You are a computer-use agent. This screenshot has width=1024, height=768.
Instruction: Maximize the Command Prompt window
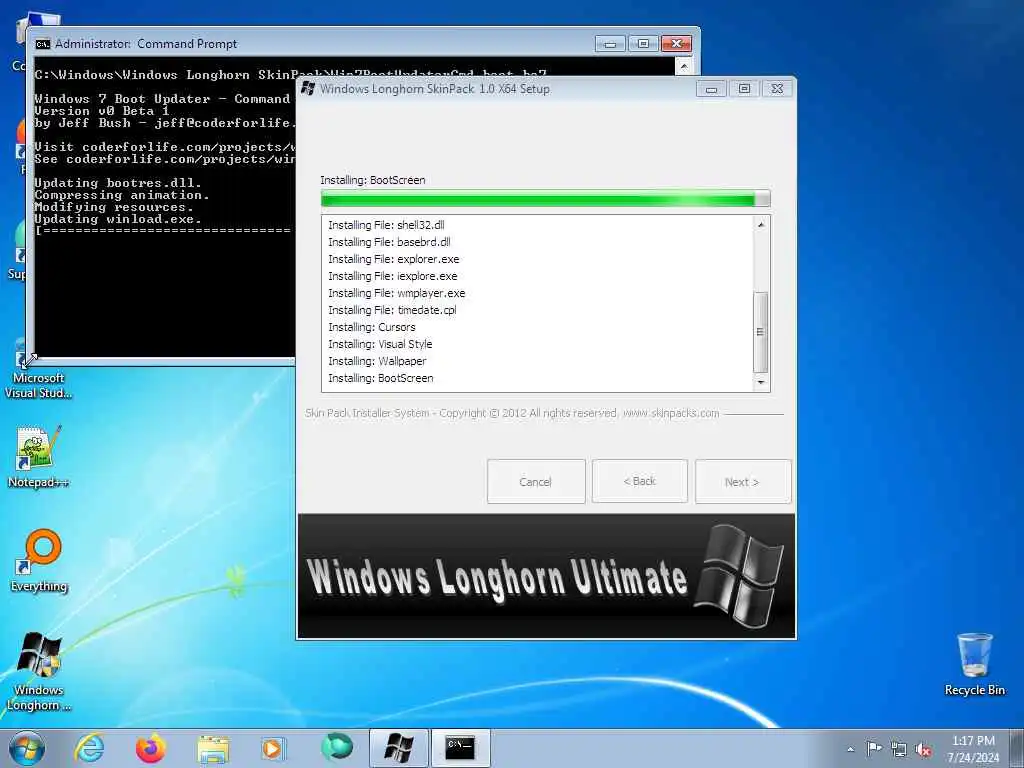click(x=643, y=44)
